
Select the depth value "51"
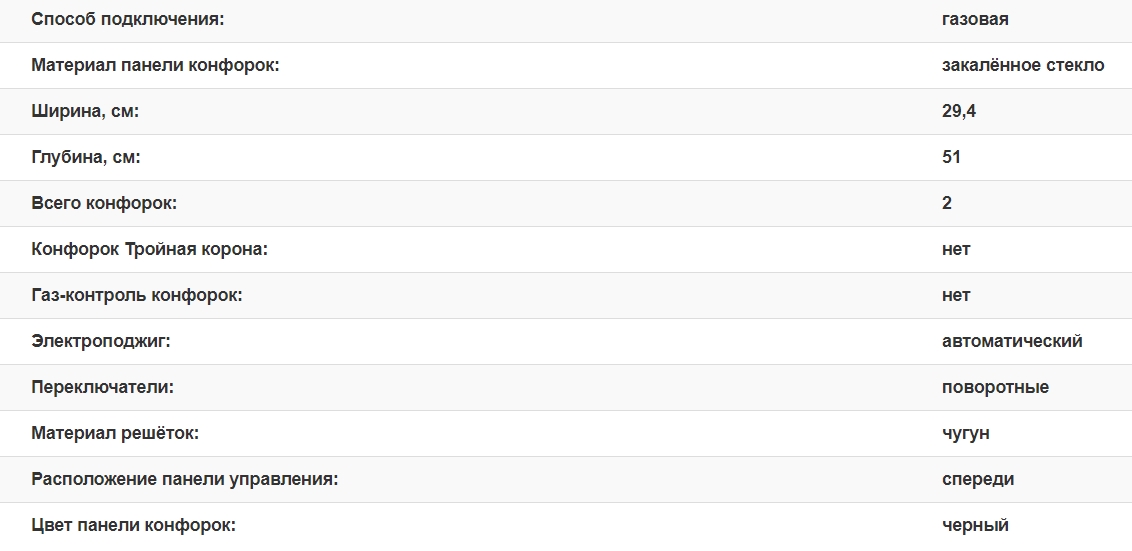coord(951,157)
